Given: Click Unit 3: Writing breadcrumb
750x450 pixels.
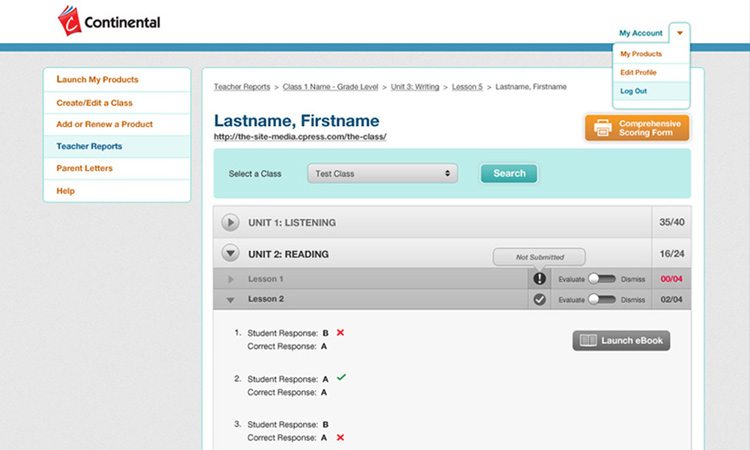Looking at the screenshot, I should [415, 87].
